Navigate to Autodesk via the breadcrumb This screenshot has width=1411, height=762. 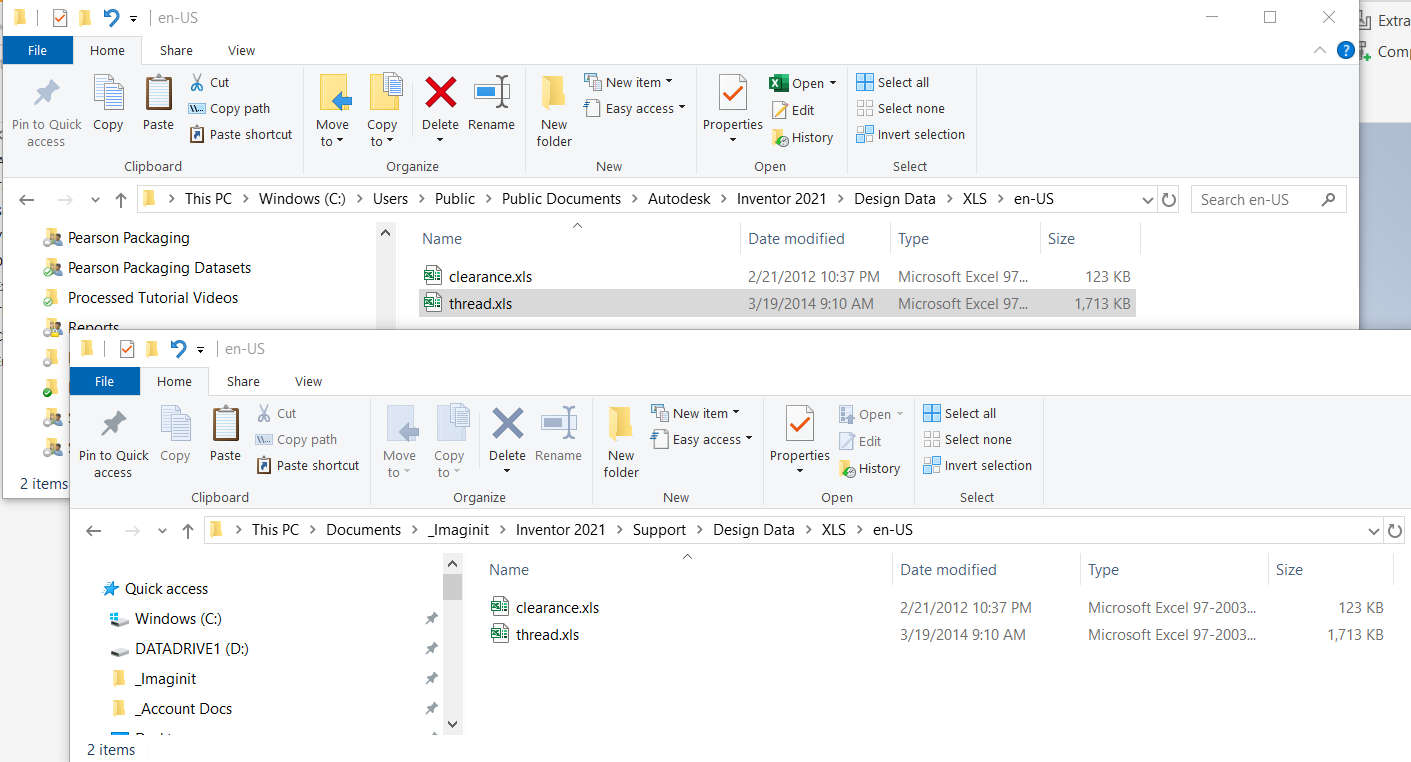[x=679, y=198]
